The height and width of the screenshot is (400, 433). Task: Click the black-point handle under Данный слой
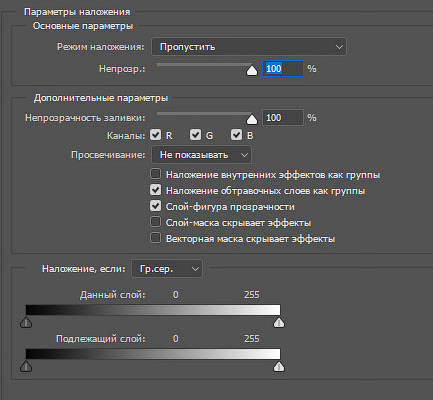(26, 322)
